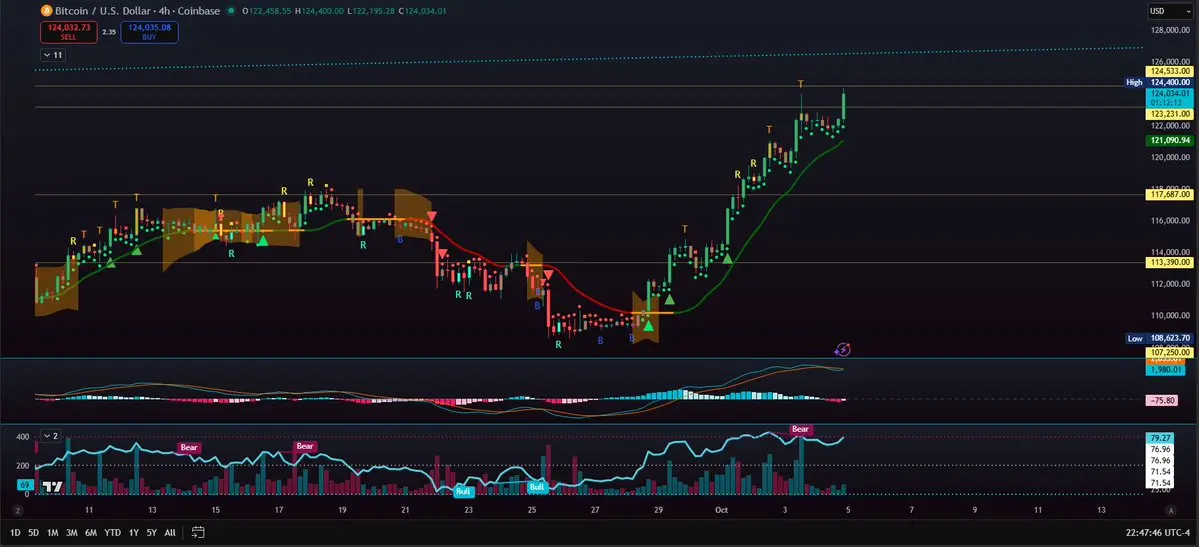This screenshot has height=547, width=1199.
Task: Click the Oct label on the time axis
Action: [x=723, y=509]
